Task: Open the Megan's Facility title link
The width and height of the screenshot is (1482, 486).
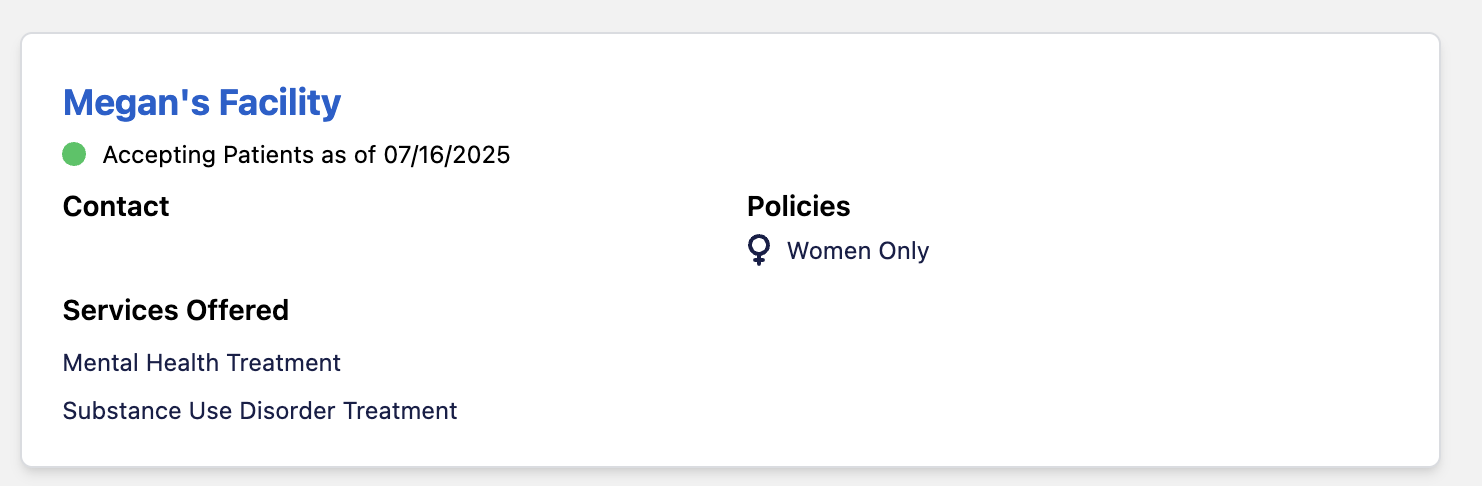Action: tap(201, 103)
